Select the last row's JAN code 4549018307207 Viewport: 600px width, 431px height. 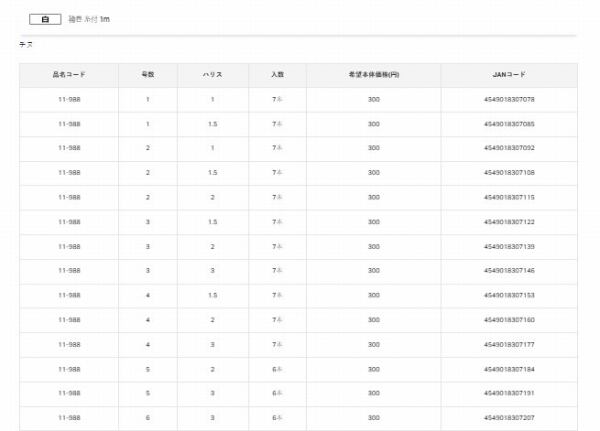(x=509, y=418)
